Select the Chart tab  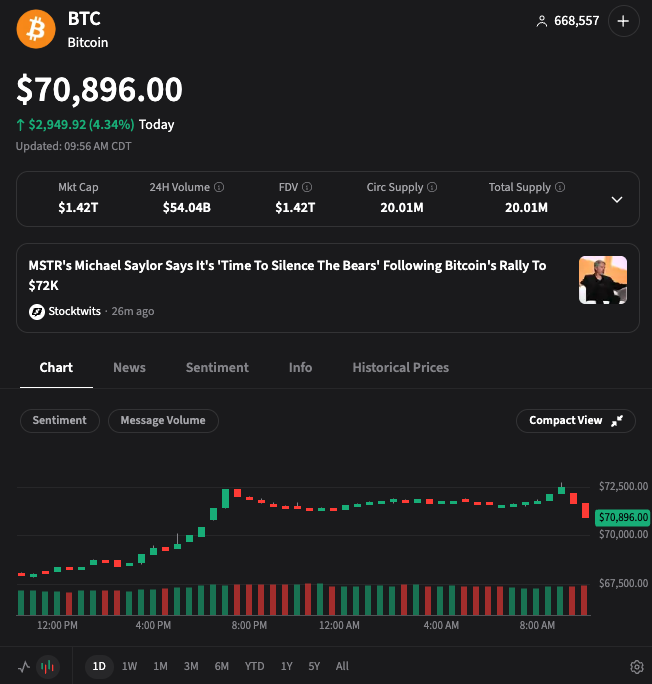coord(56,367)
